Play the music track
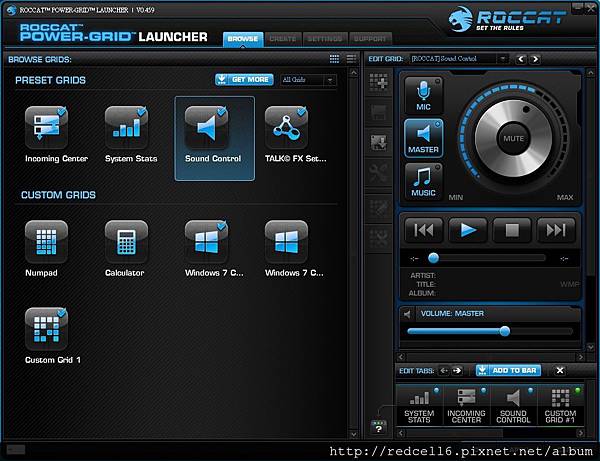 pyautogui.click(x=468, y=230)
